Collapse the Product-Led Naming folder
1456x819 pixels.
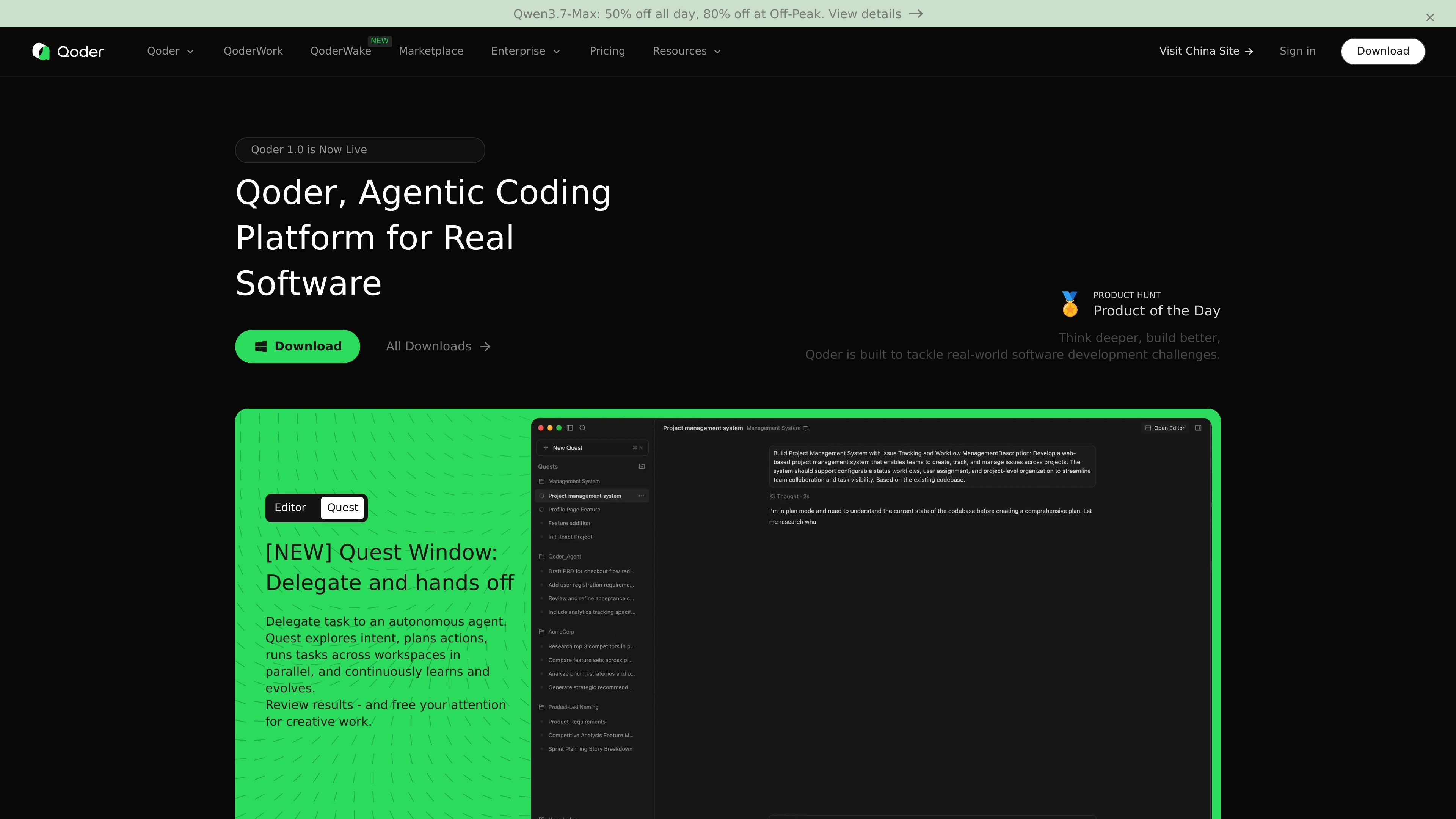pos(568,706)
